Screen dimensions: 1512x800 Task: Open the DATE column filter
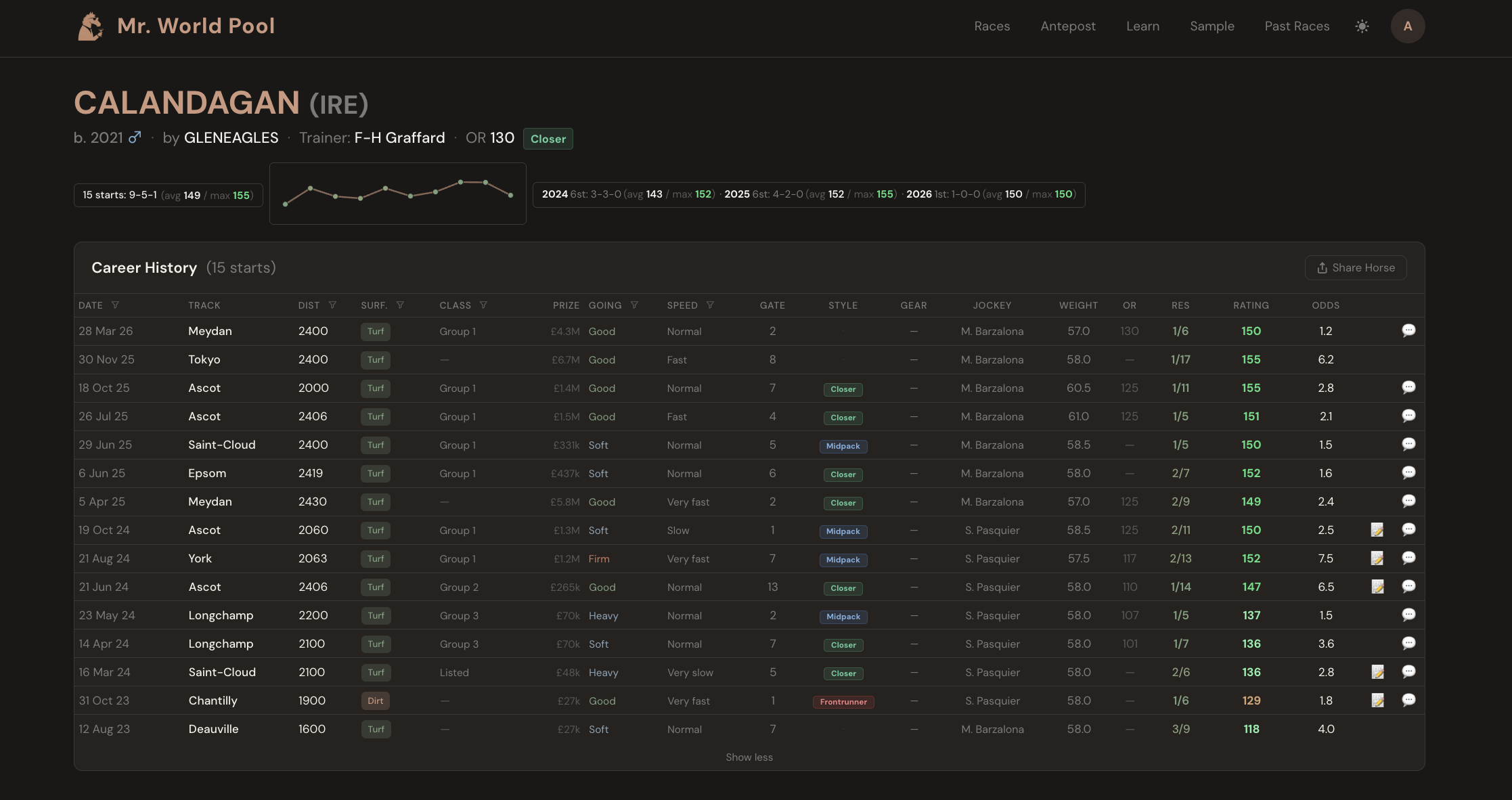115,305
